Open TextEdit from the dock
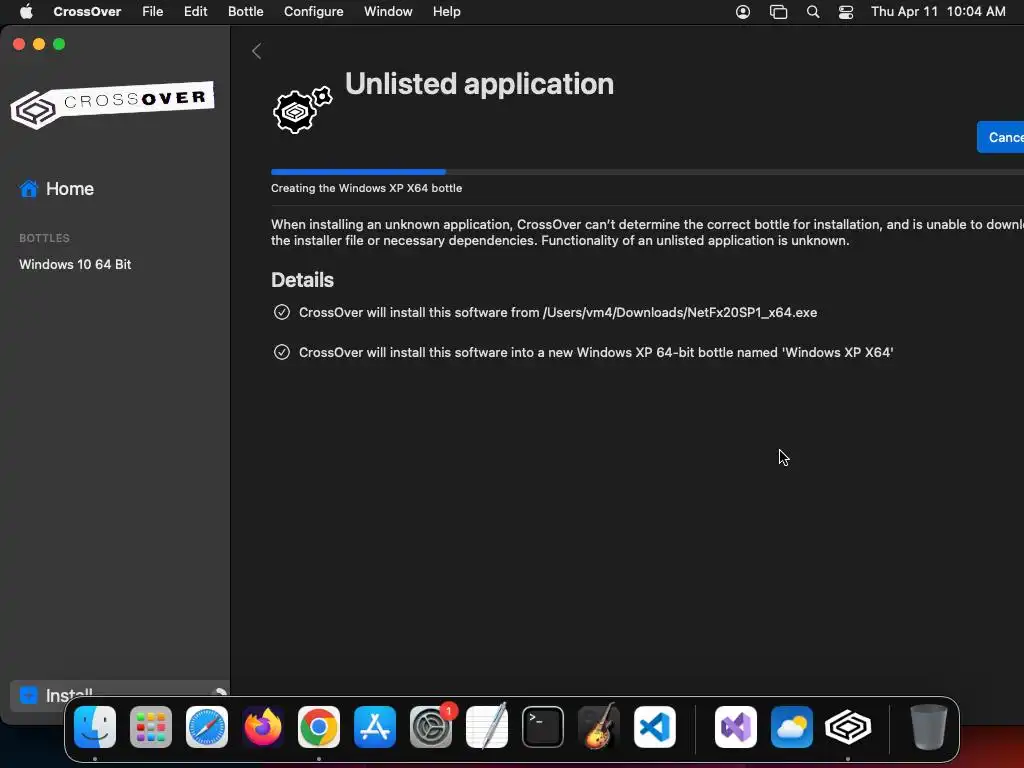Viewport: 1024px width, 768px height. [x=487, y=727]
